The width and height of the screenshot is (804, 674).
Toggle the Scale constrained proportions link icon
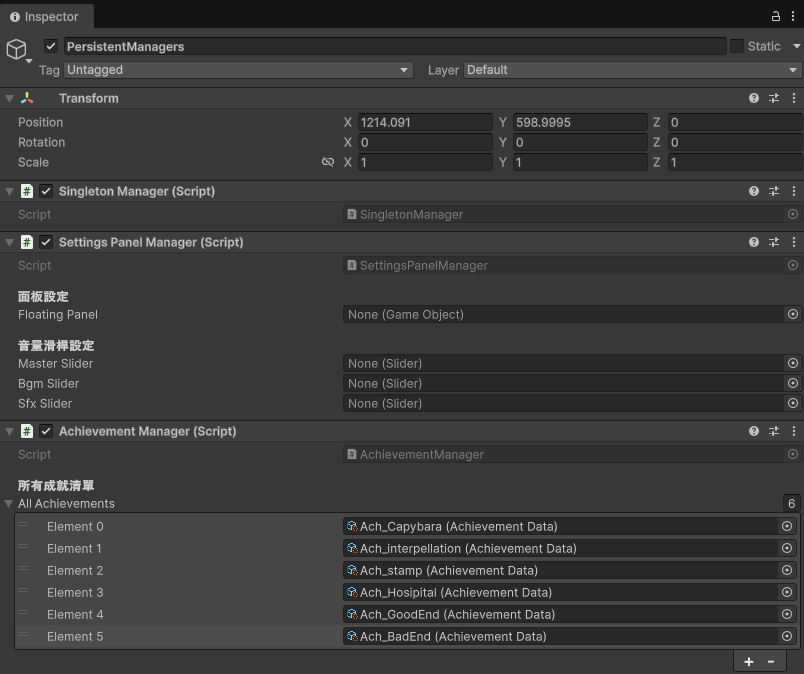point(328,162)
